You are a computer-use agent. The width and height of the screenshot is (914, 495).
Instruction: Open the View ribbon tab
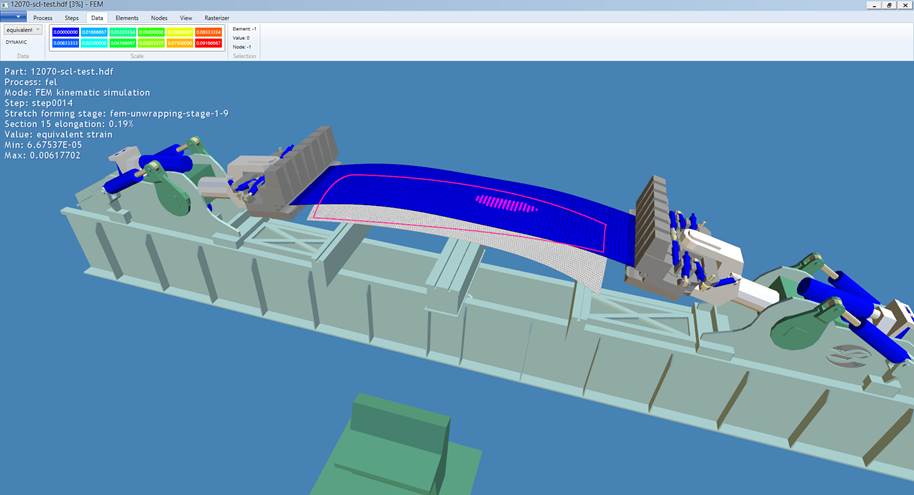[x=186, y=18]
